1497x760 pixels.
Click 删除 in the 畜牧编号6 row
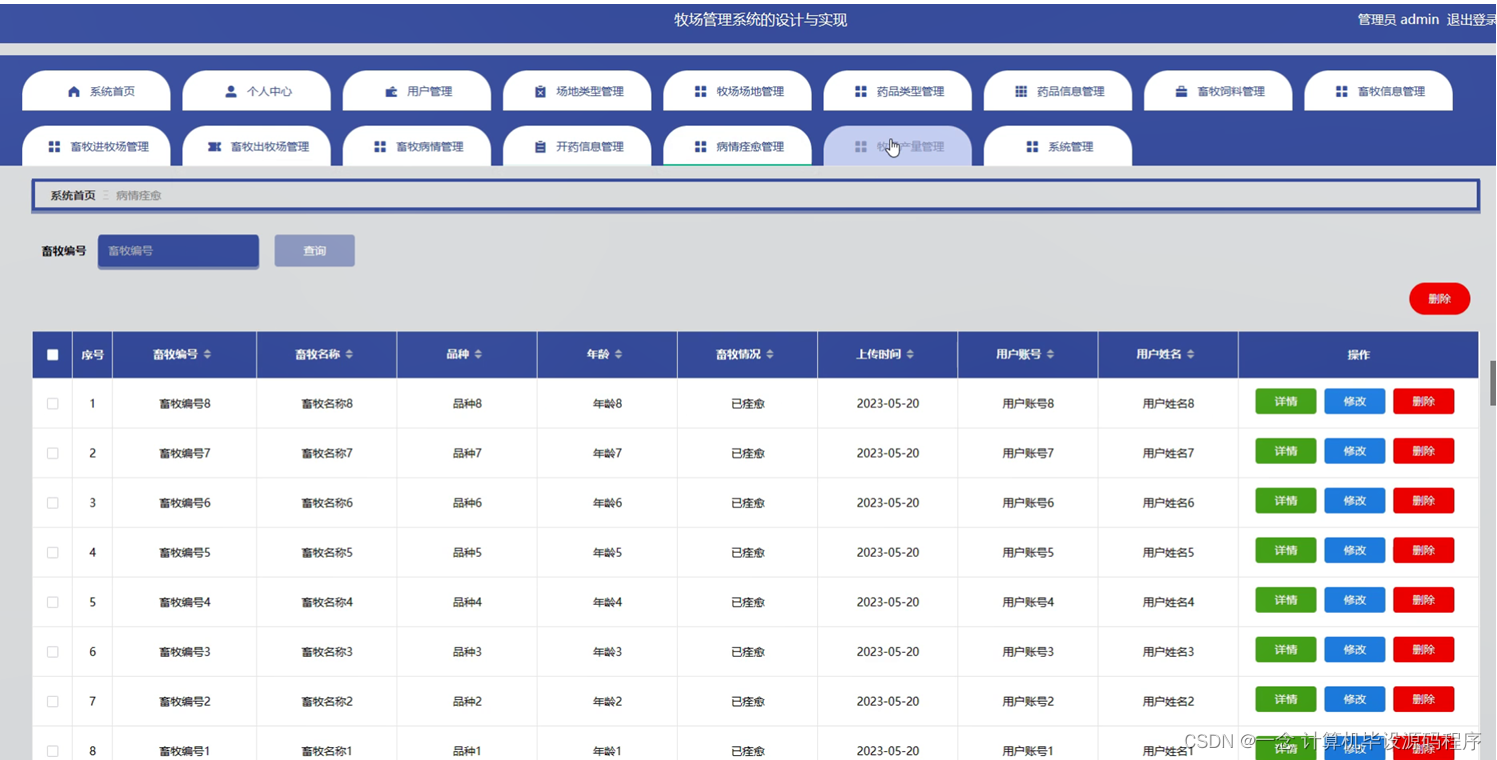point(1424,501)
